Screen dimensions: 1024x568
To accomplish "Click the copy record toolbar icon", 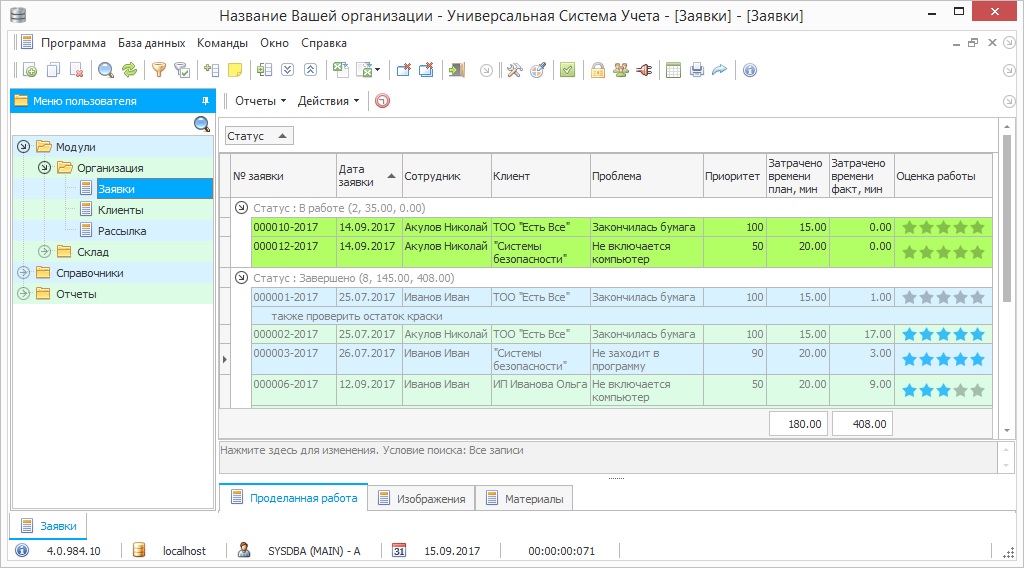I will tap(53, 71).
